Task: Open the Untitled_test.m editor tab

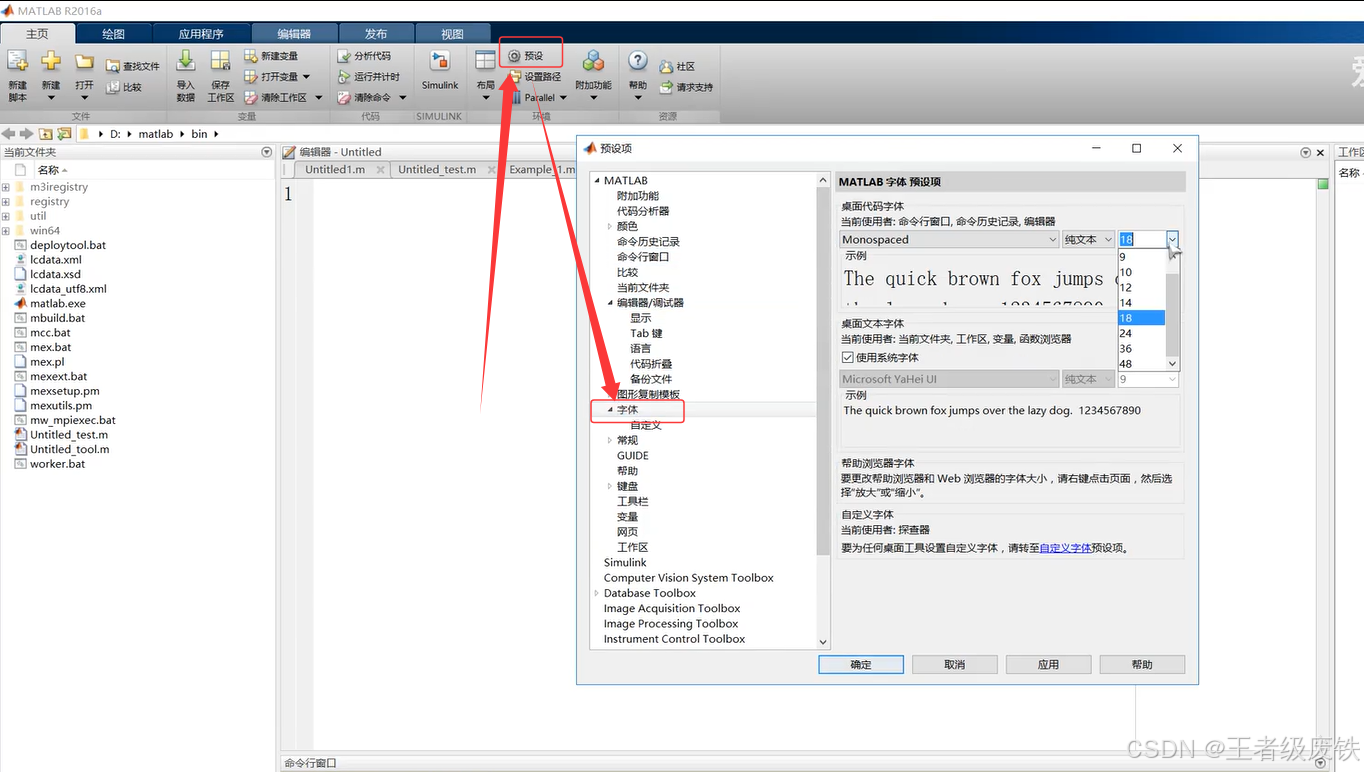Action: point(437,169)
